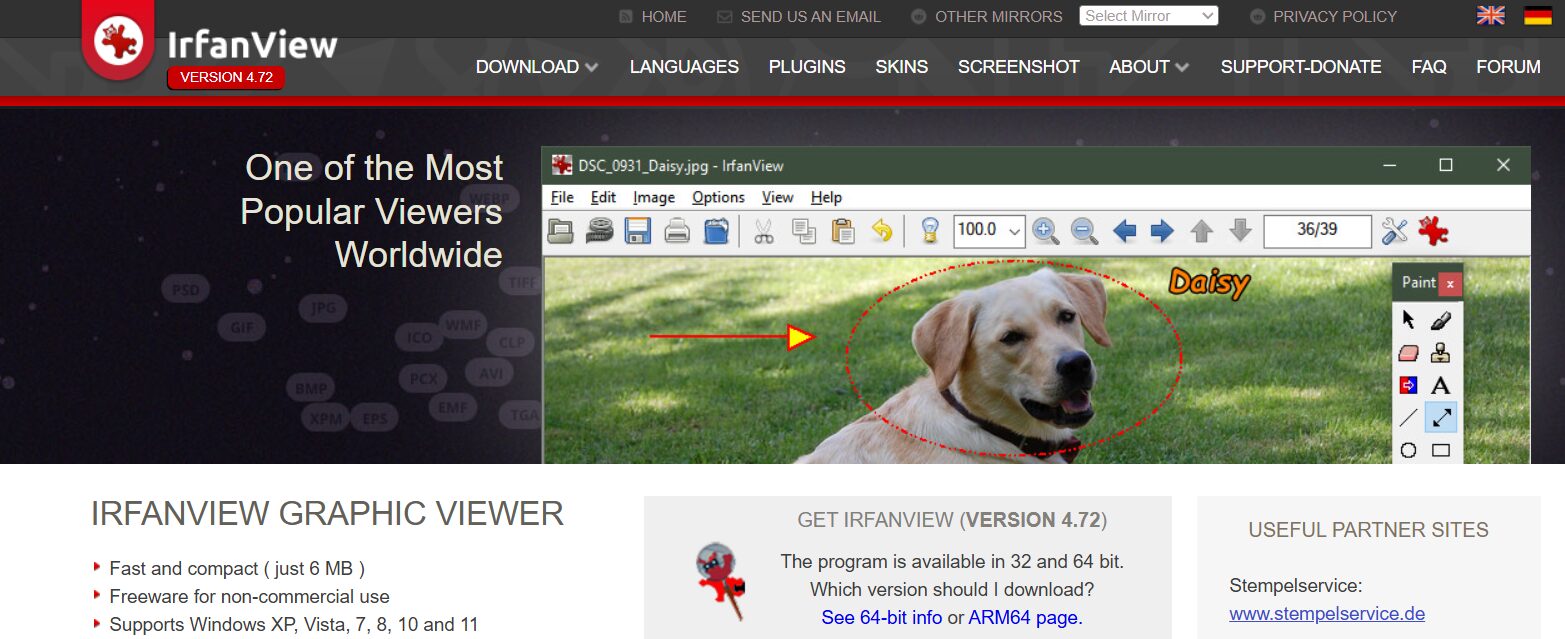Open the Select Mirror dropdown
This screenshot has width=1565, height=639.
pyautogui.click(x=1148, y=16)
